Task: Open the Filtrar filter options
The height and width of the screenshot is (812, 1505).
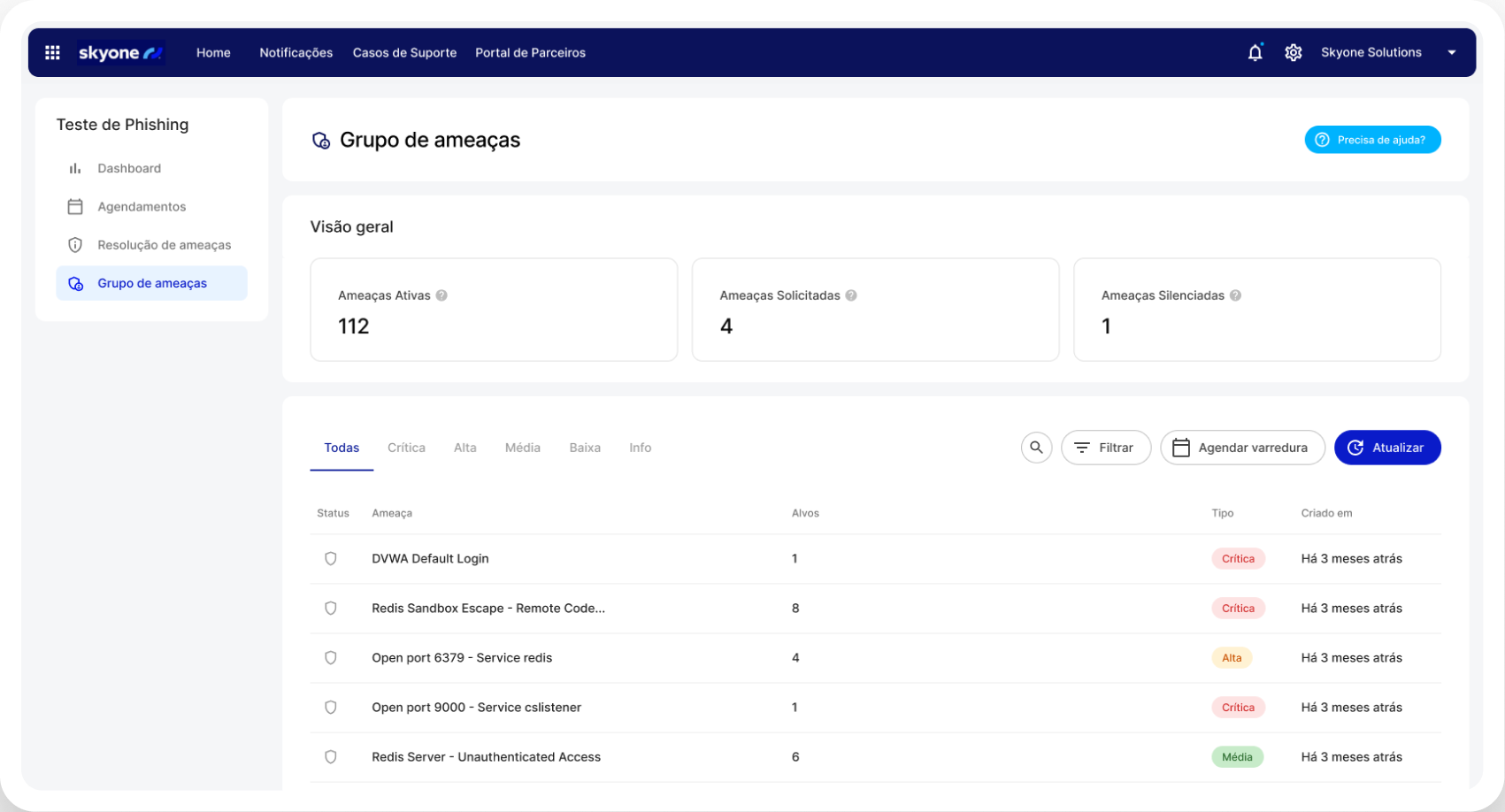Action: coord(1105,448)
